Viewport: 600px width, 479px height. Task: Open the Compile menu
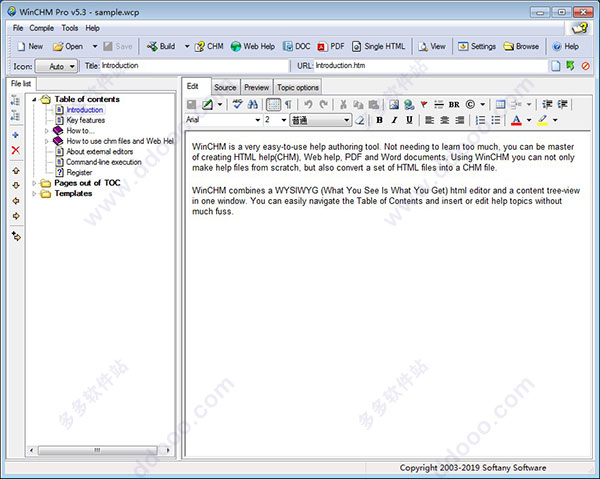point(41,28)
